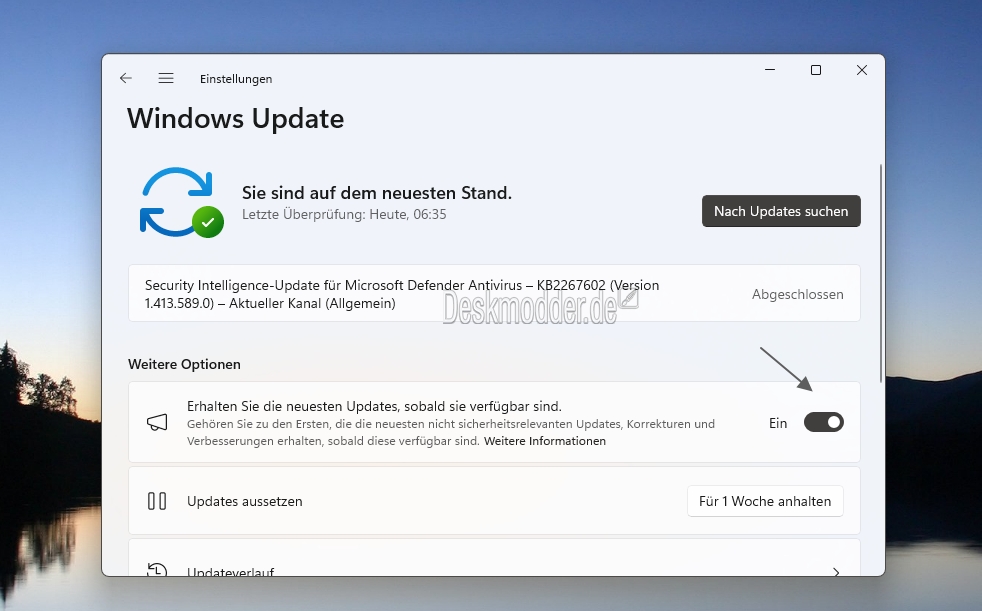Click Letzte Überprüfung: Heute, 06:35 text
Image resolution: width=982 pixels, height=611 pixels.
pos(344,215)
